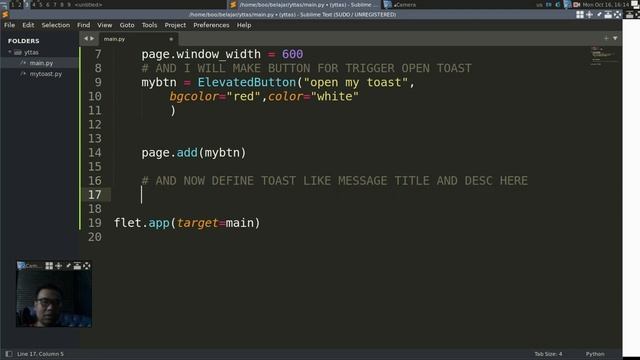Open mytoast.py in the sidebar
This screenshot has width=640, height=360.
point(45,74)
